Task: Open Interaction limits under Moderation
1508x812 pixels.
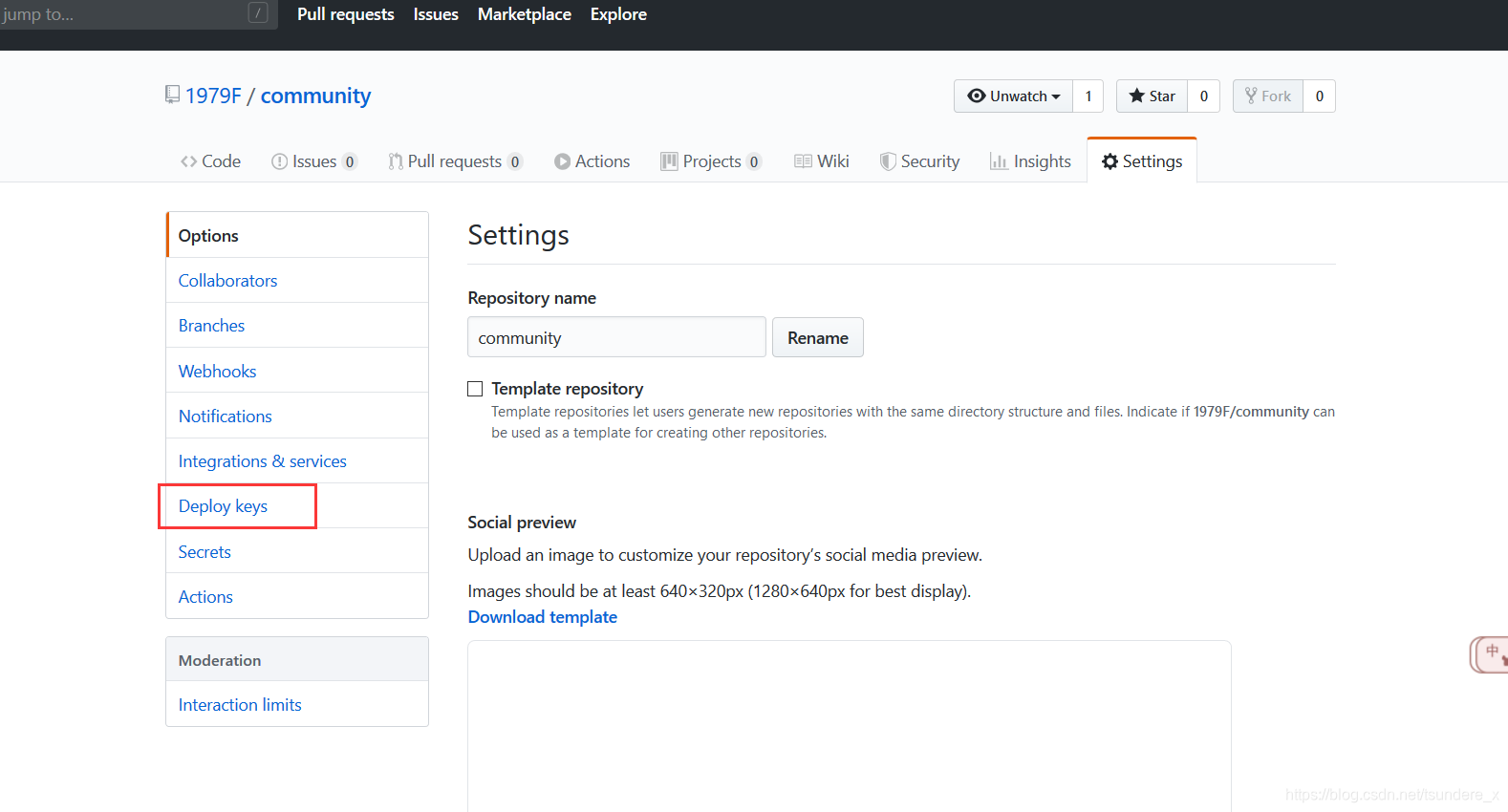Action: 240,705
